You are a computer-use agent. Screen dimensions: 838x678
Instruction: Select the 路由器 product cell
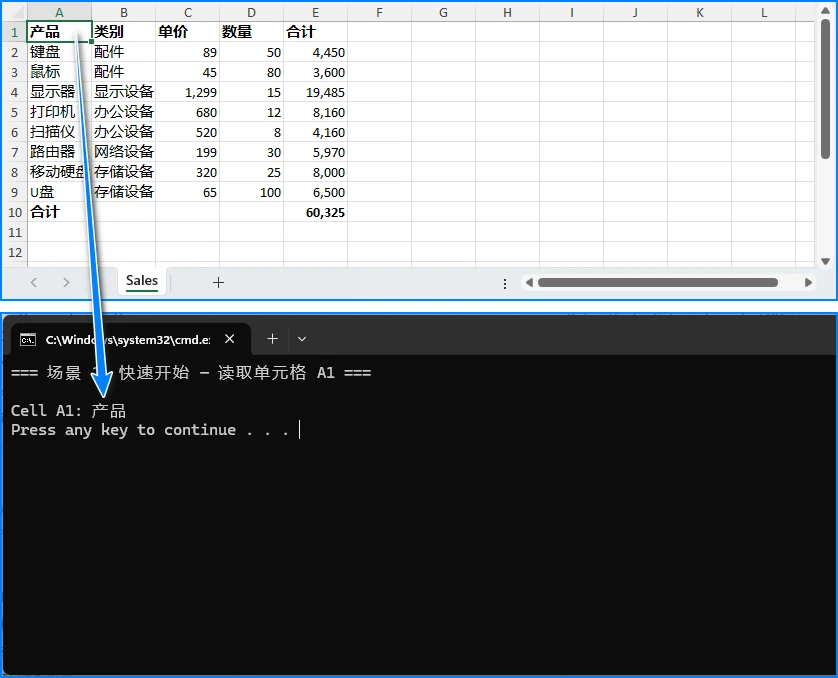(59, 152)
